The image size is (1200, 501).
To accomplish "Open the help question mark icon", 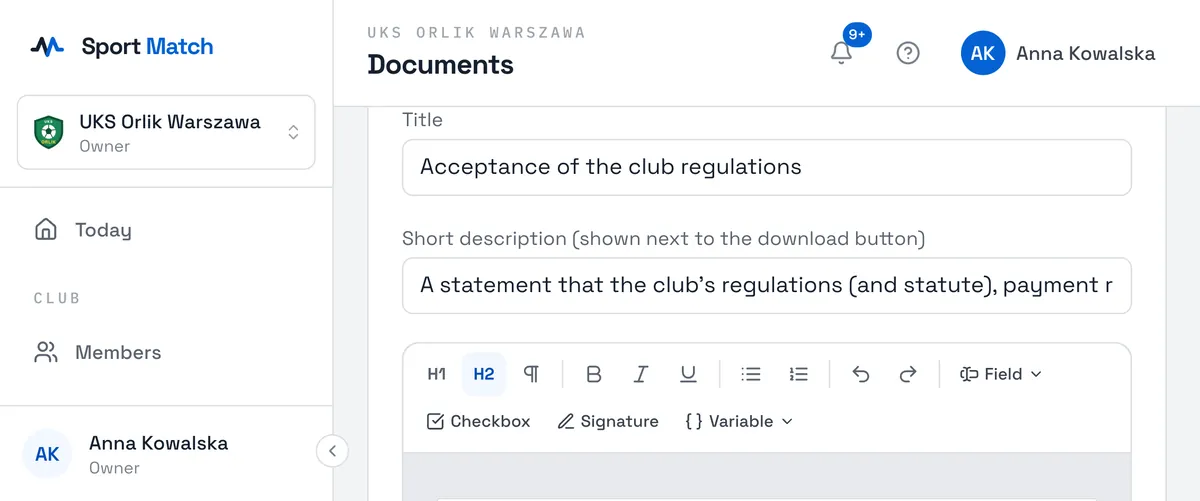I will 908,53.
